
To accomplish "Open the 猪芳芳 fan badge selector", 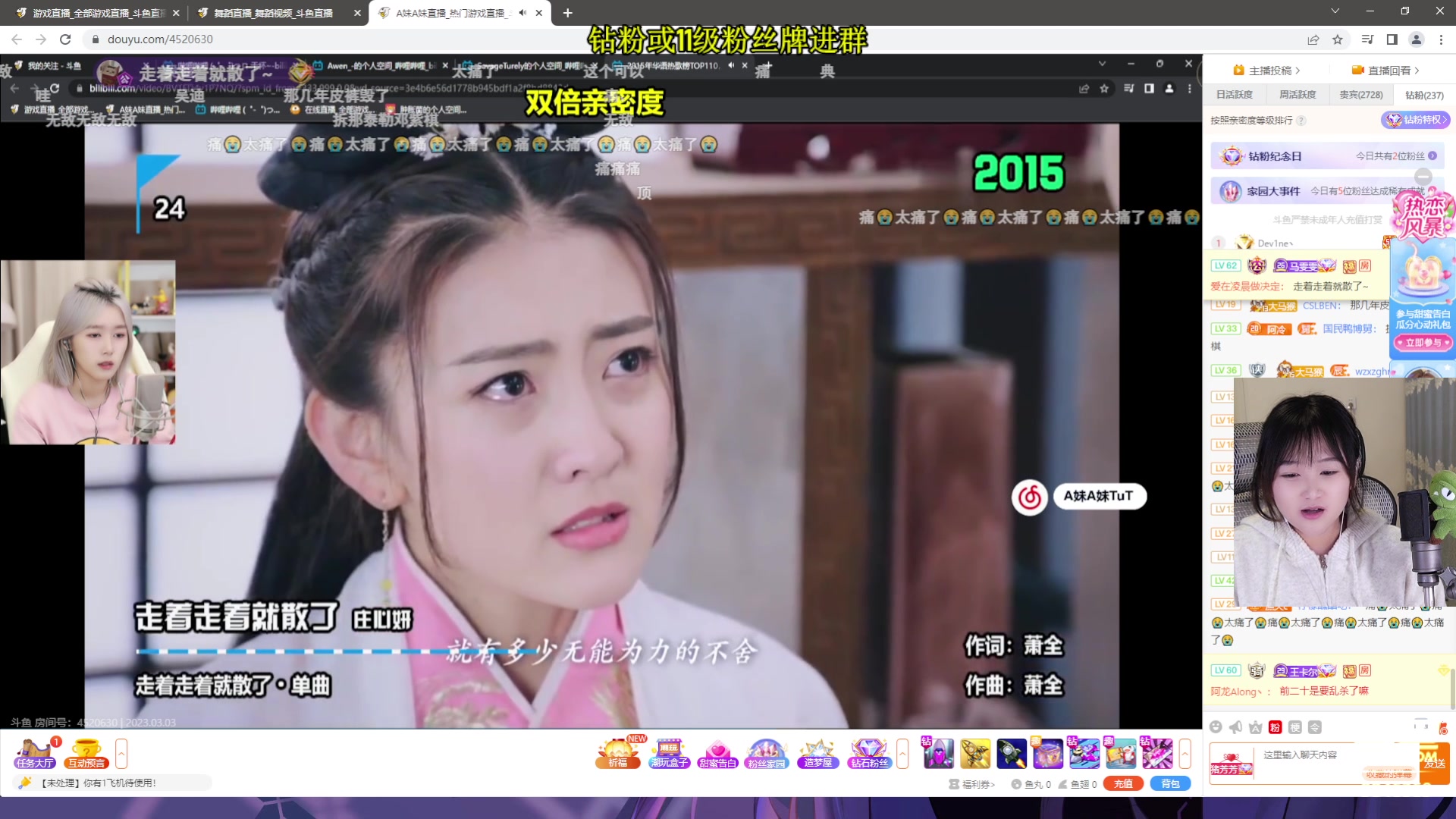I will (x=1231, y=764).
